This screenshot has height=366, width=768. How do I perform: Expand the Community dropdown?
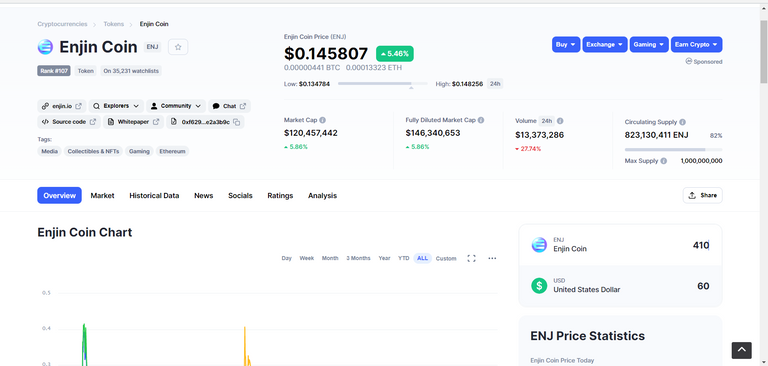pyautogui.click(x=176, y=106)
